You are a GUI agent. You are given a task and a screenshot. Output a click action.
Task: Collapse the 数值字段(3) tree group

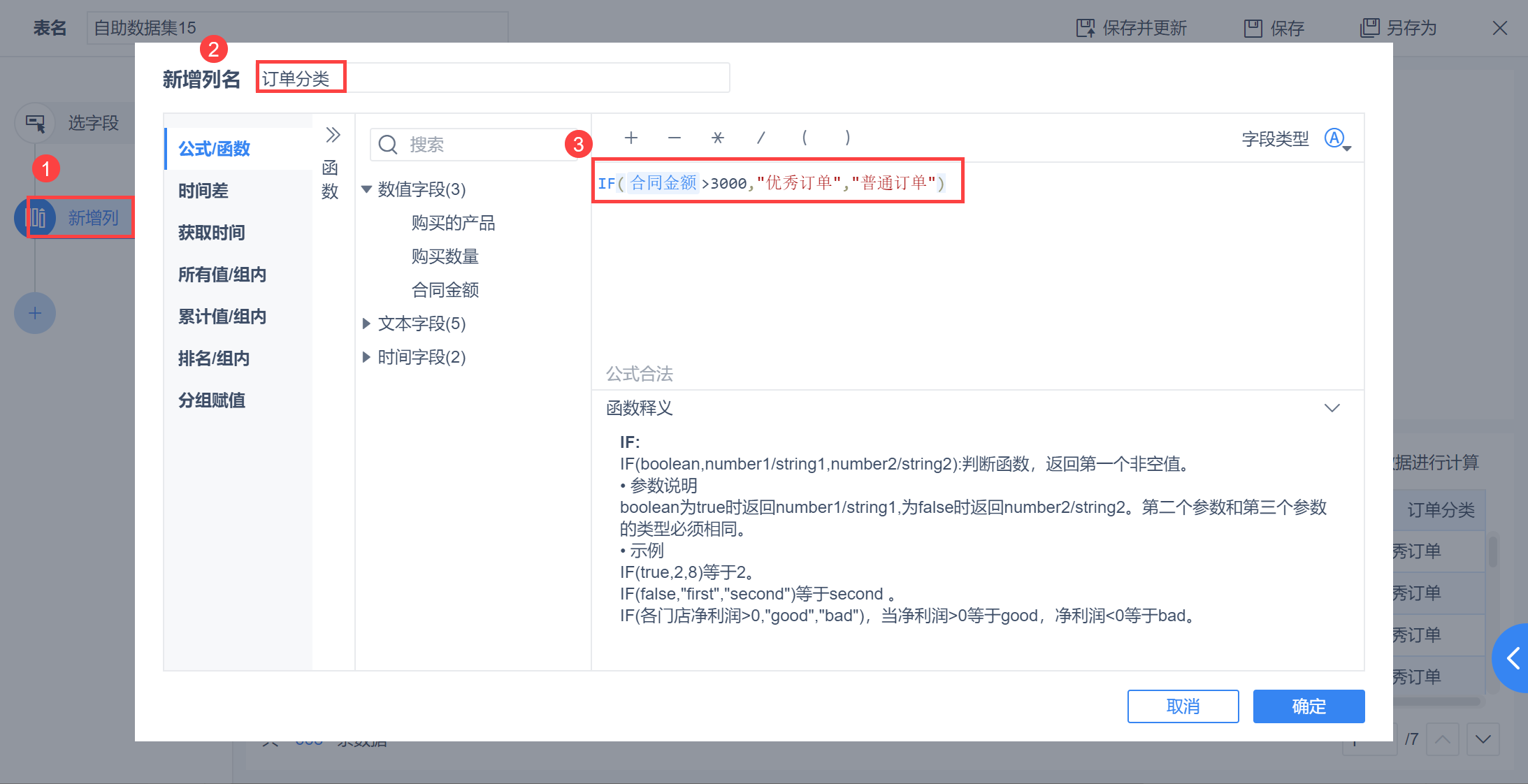pyautogui.click(x=366, y=189)
